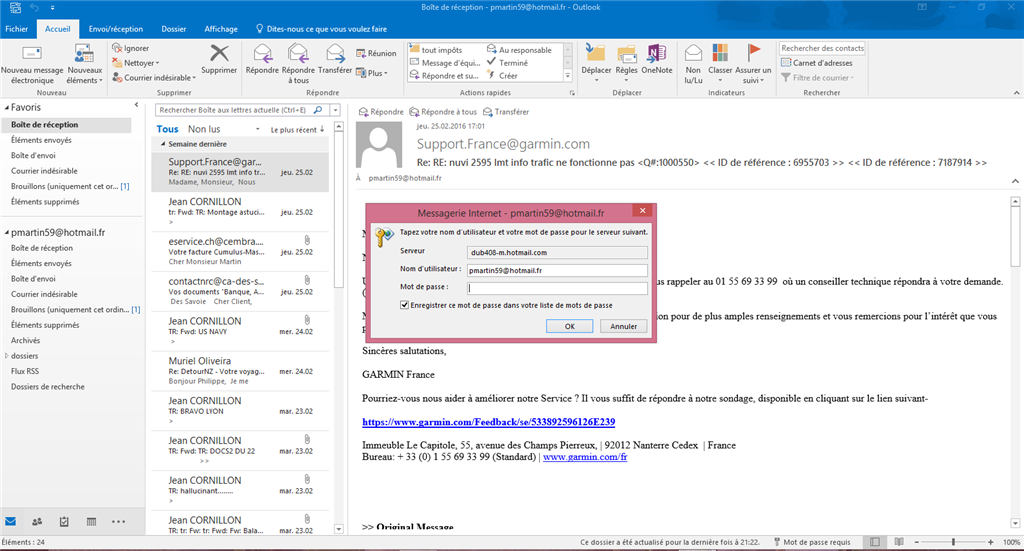Switch to Mail view in bottom navigation

click(10, 522)
